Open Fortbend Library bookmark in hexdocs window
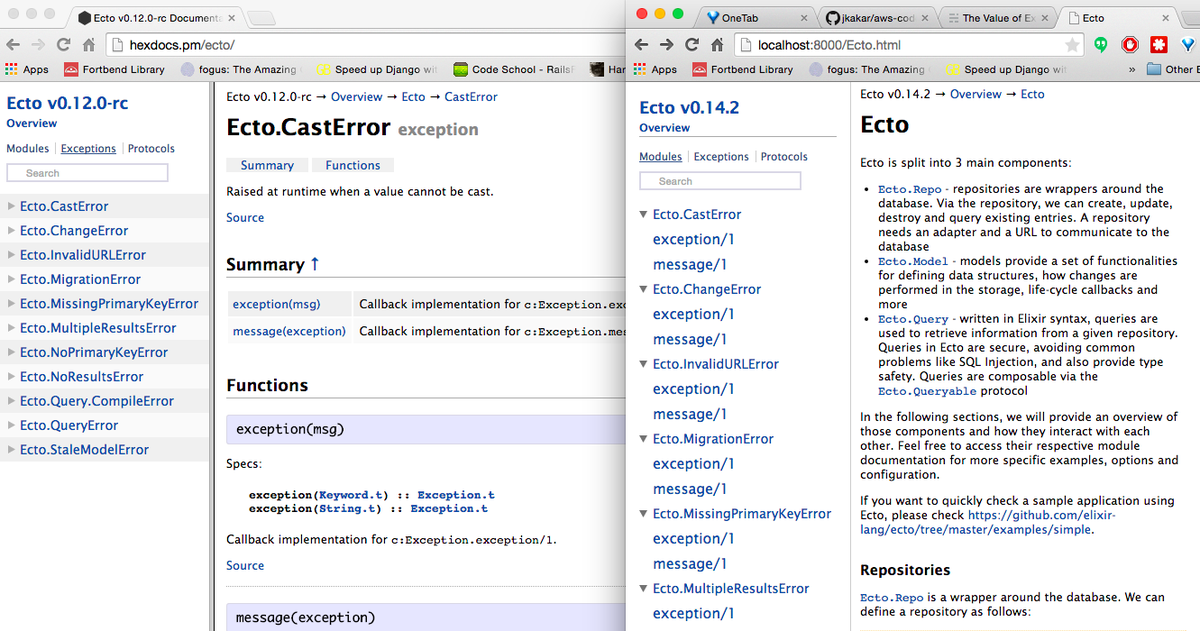Image resolution: width=1200 pixels, height=631 pixels. coord(114,70)
